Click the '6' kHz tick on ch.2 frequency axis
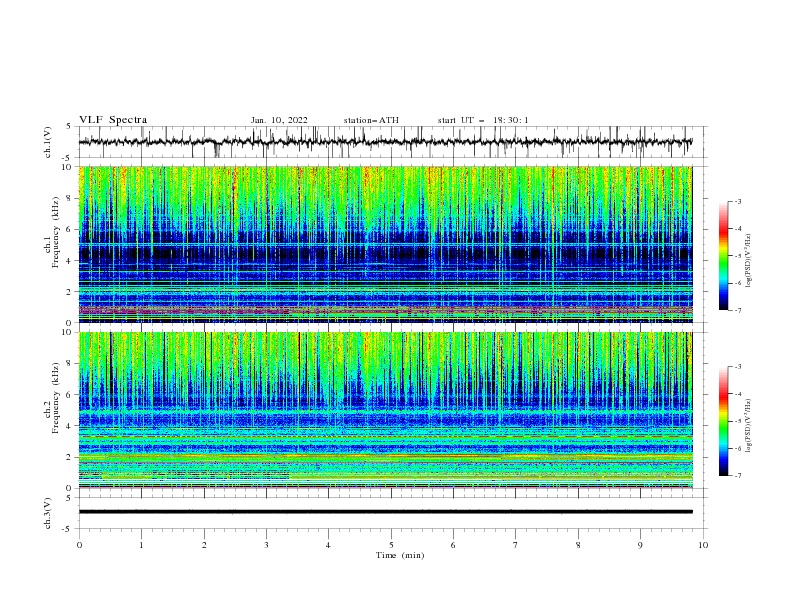Screen dimensions: 792x612 pos(70,395)
